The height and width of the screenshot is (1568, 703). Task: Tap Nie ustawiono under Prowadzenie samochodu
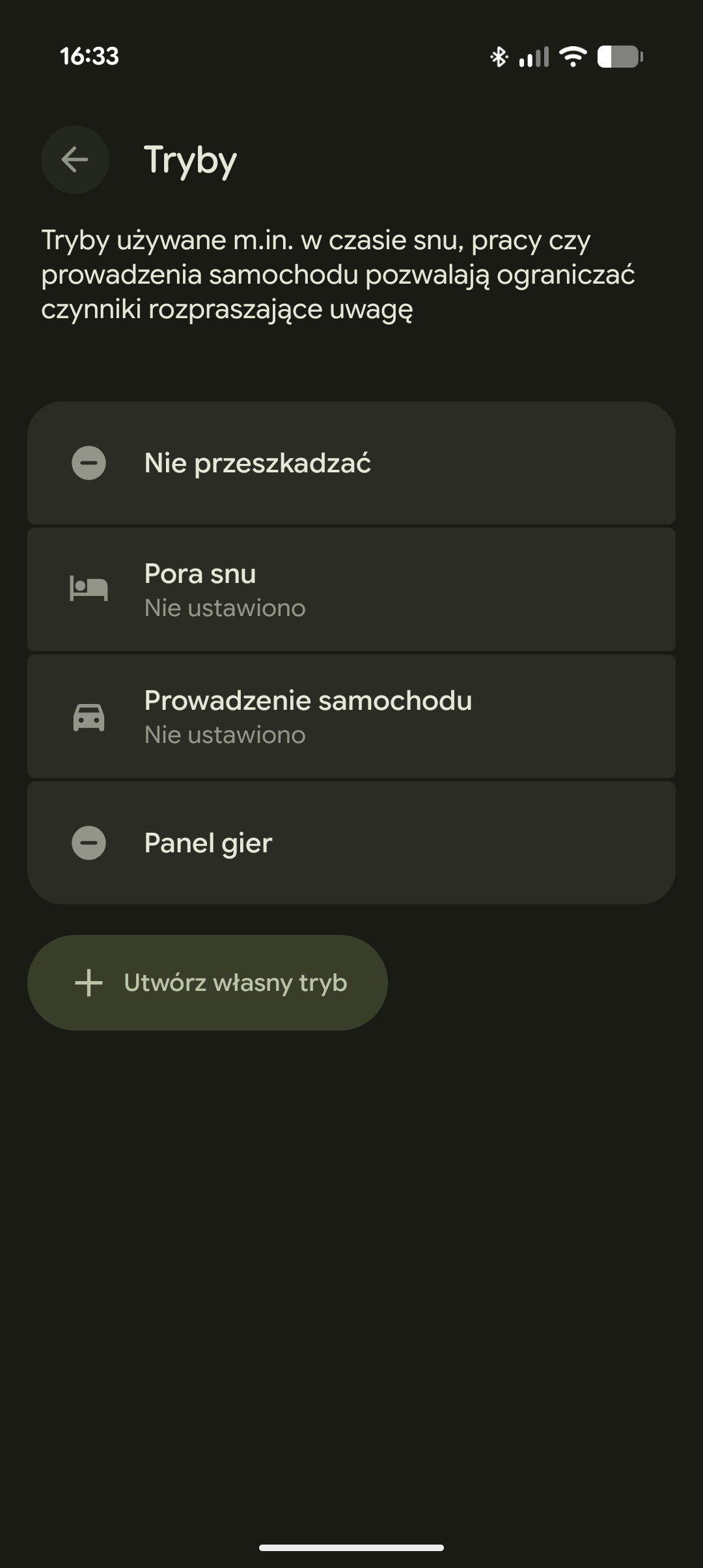(x=225, y=735)
